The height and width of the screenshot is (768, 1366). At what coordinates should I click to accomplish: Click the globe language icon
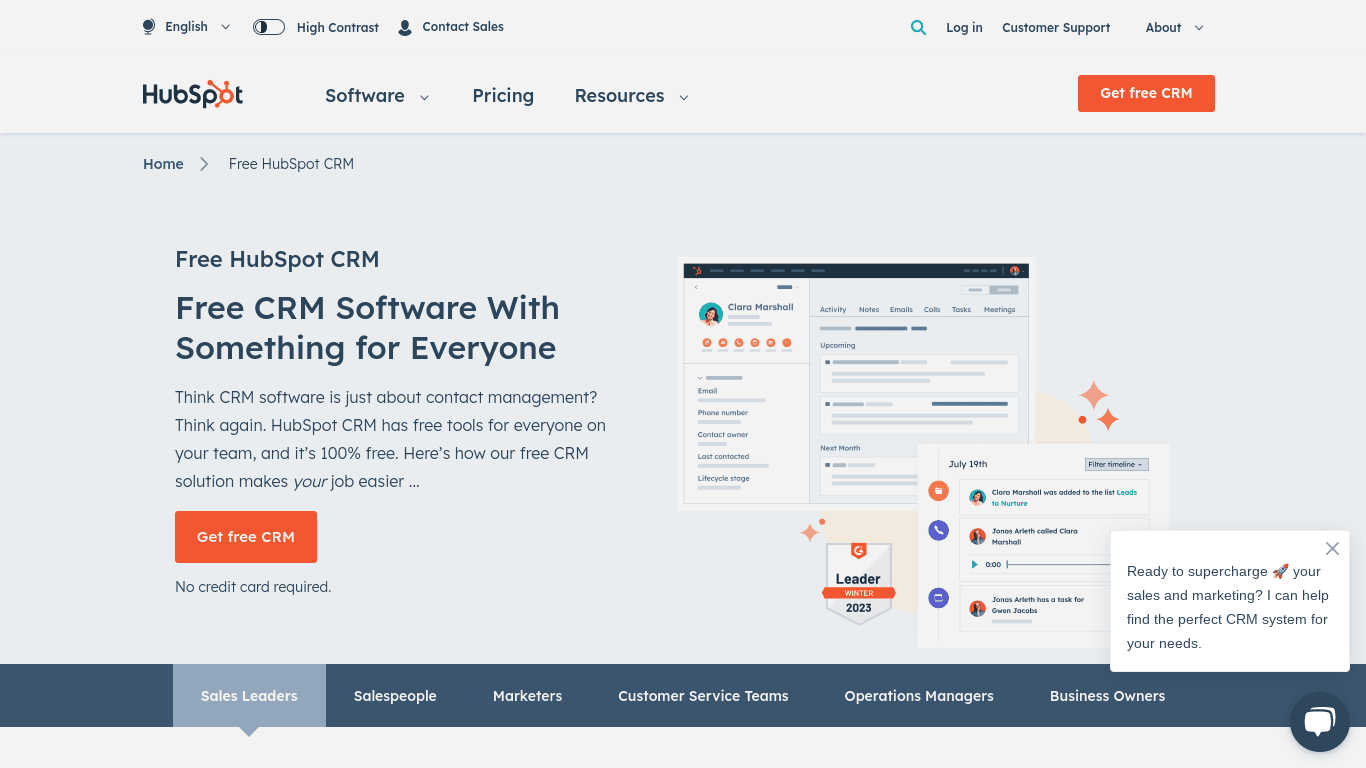click(x=149, y=27)
